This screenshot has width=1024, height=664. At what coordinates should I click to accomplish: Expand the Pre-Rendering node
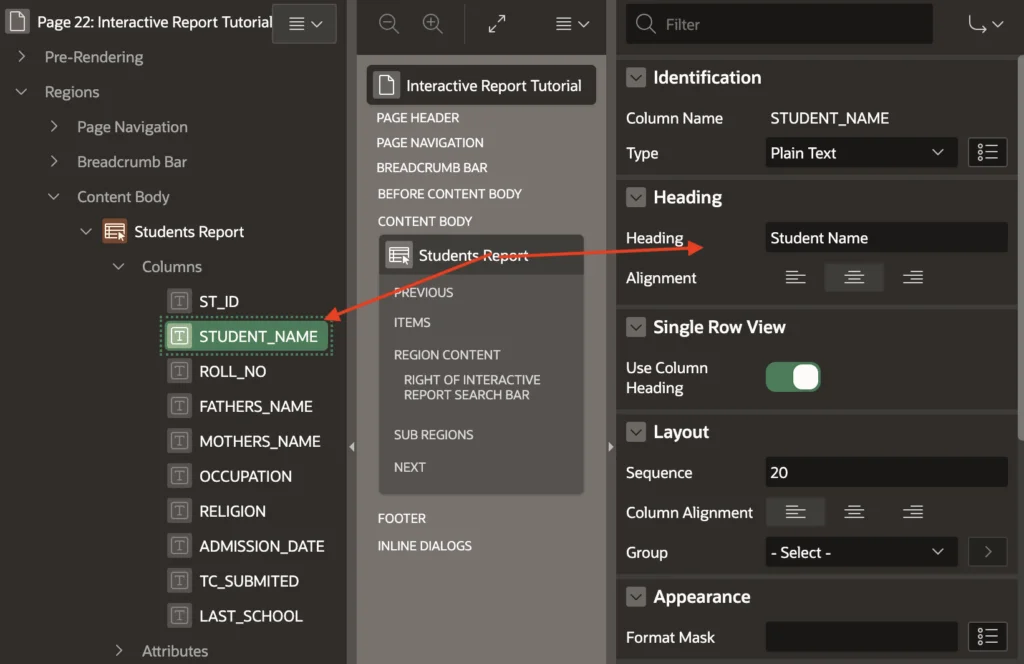pos(22,57)
